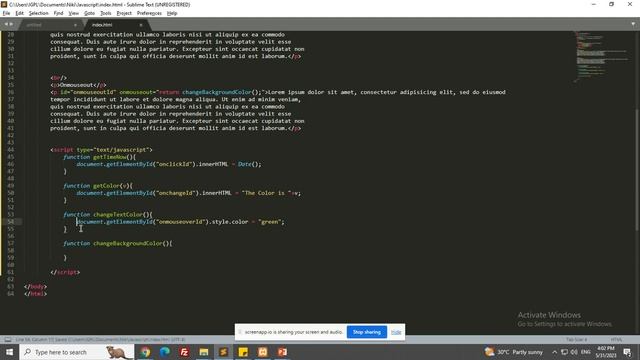Screen dimensions: 640x360
Task: Open the File menu
Action: click(6, 13)
